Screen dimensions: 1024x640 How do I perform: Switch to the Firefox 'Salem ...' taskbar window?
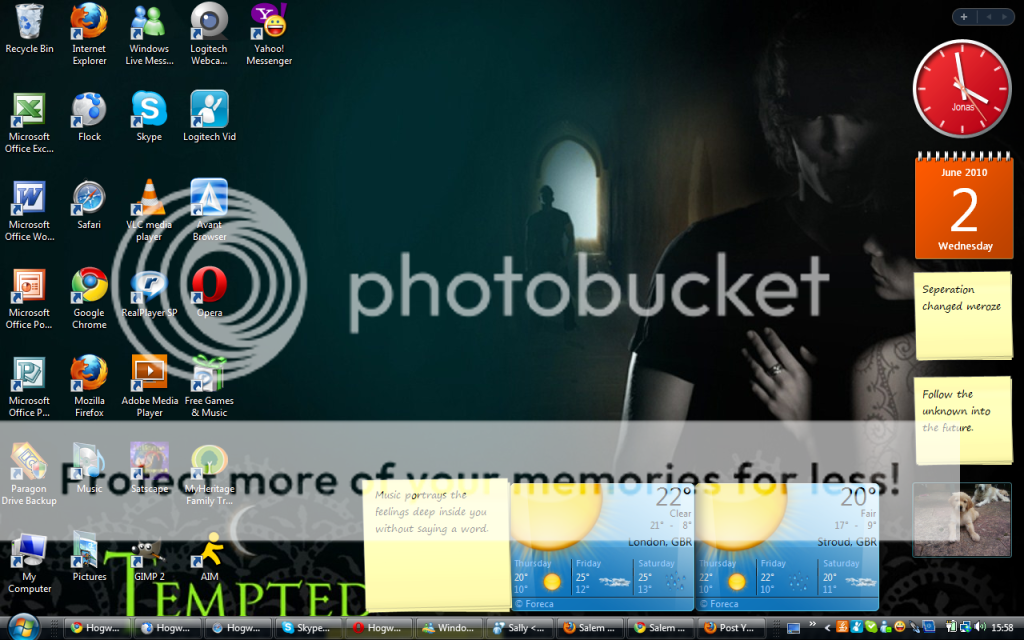click(x=591, y=628)
